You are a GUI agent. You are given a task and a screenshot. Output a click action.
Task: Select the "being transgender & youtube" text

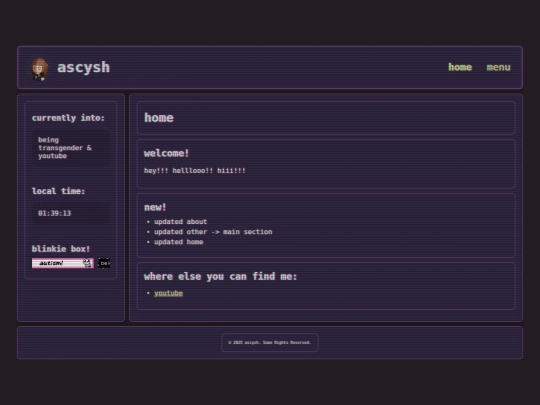[65, 148]
